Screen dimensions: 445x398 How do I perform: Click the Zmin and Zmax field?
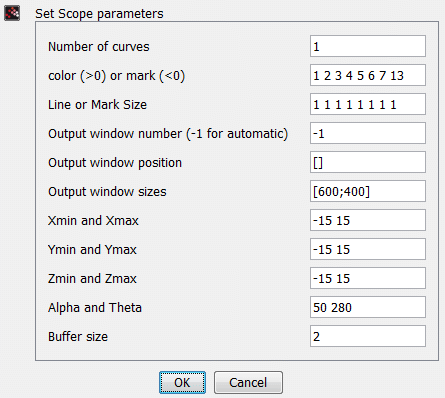[x=368, y=278]
